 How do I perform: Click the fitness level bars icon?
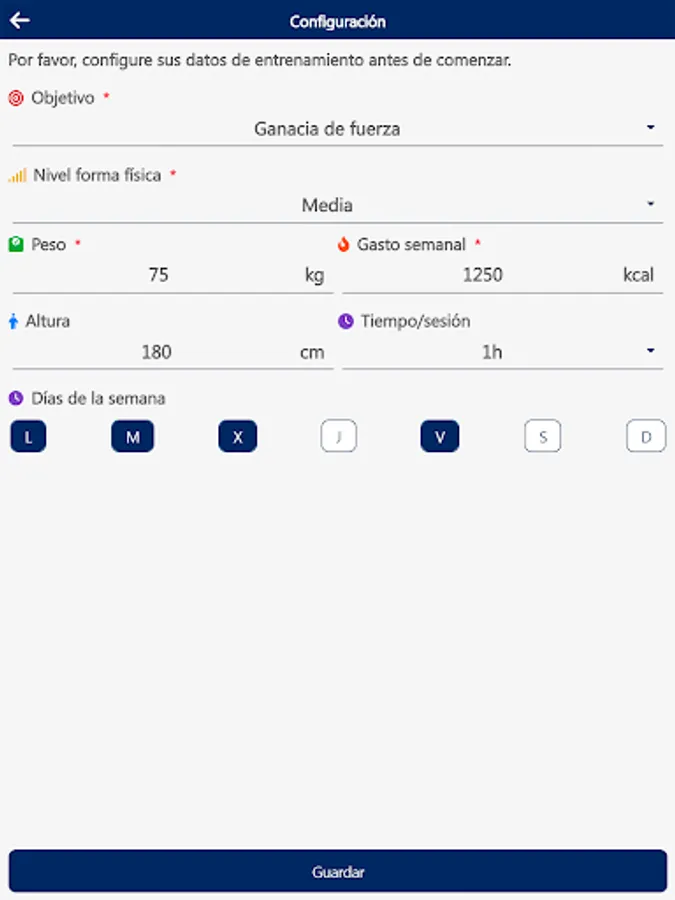(x=17, y=175)
